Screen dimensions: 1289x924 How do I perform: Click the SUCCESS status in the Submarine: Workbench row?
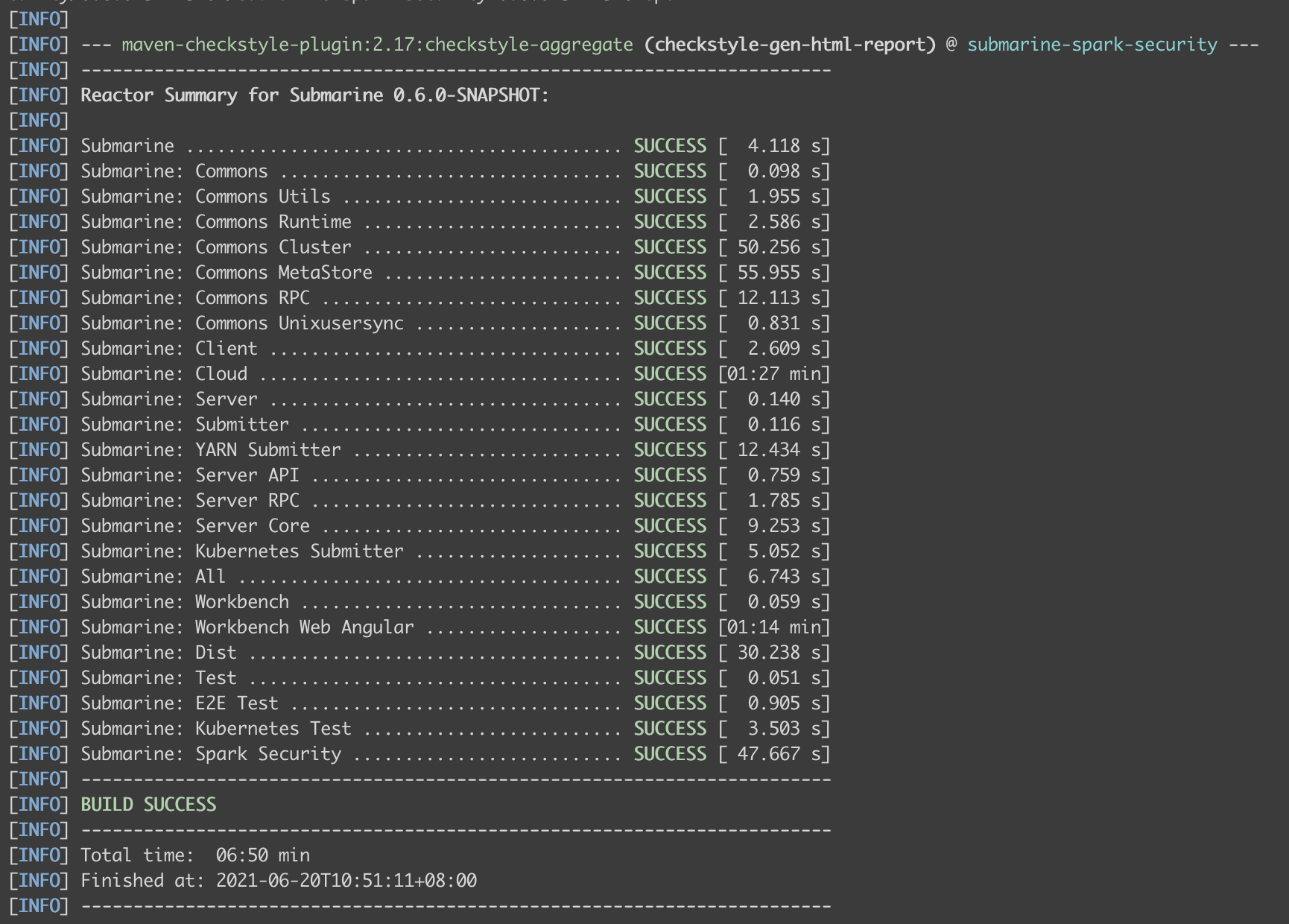coord(670,602)
